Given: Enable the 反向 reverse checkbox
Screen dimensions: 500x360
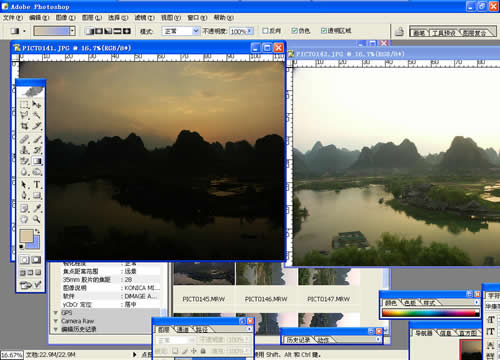Looking at the screenshot, I should (265, 31).
